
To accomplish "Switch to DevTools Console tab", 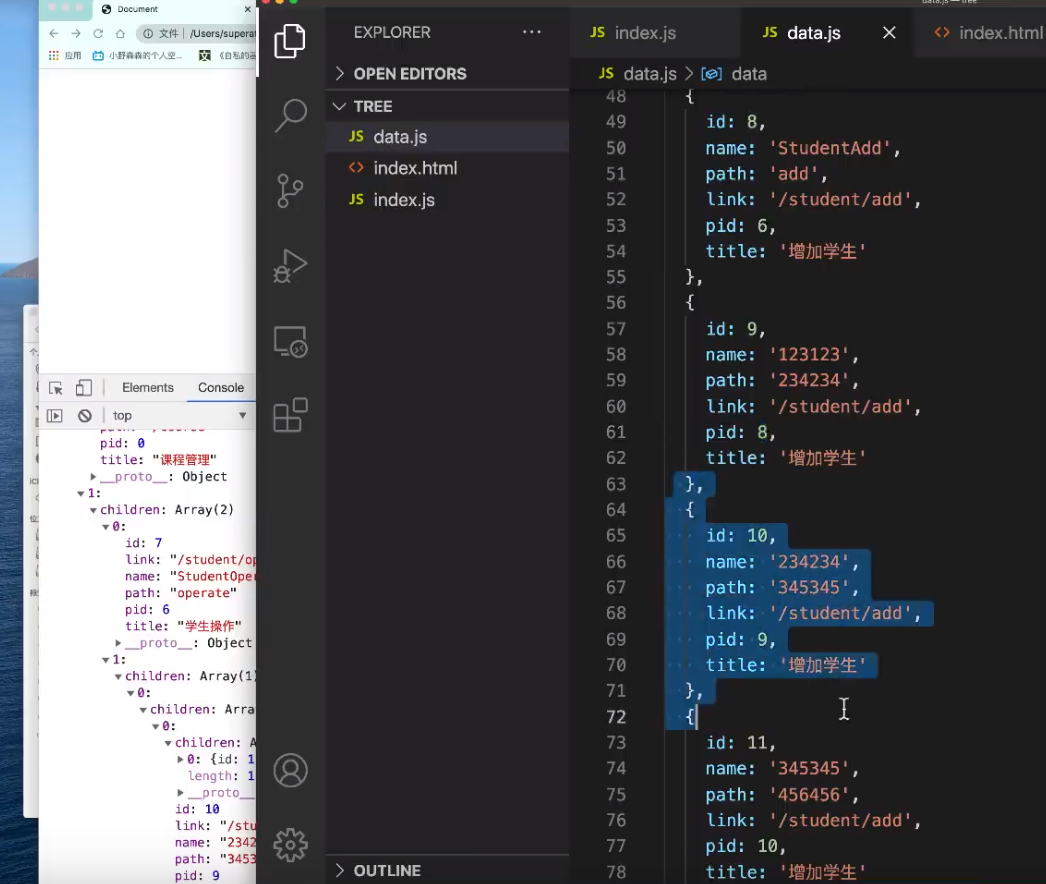I will click(221, 388).
